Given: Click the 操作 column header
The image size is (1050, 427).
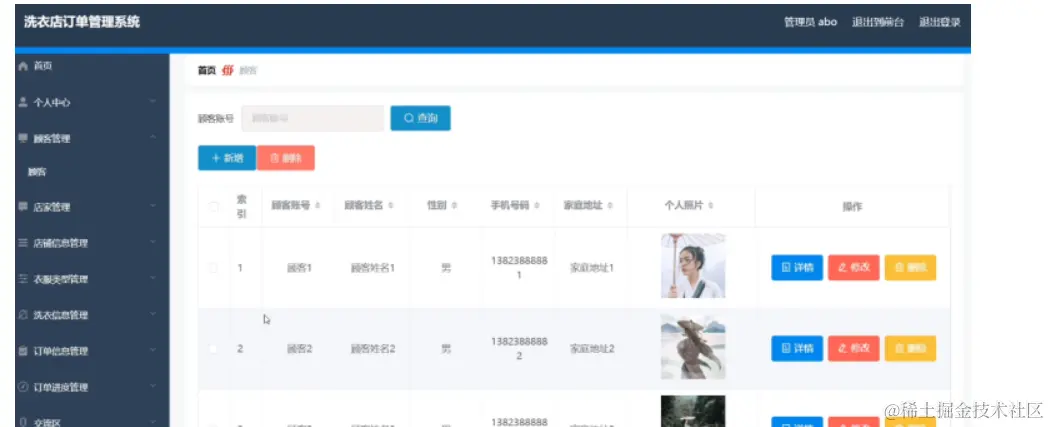Looking at the screenshot, I should 852,207.
